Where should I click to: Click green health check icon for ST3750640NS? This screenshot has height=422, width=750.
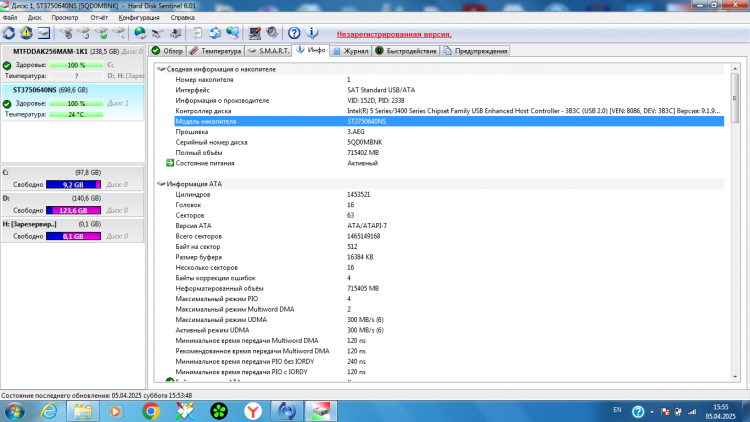click(x=7, y=103)
